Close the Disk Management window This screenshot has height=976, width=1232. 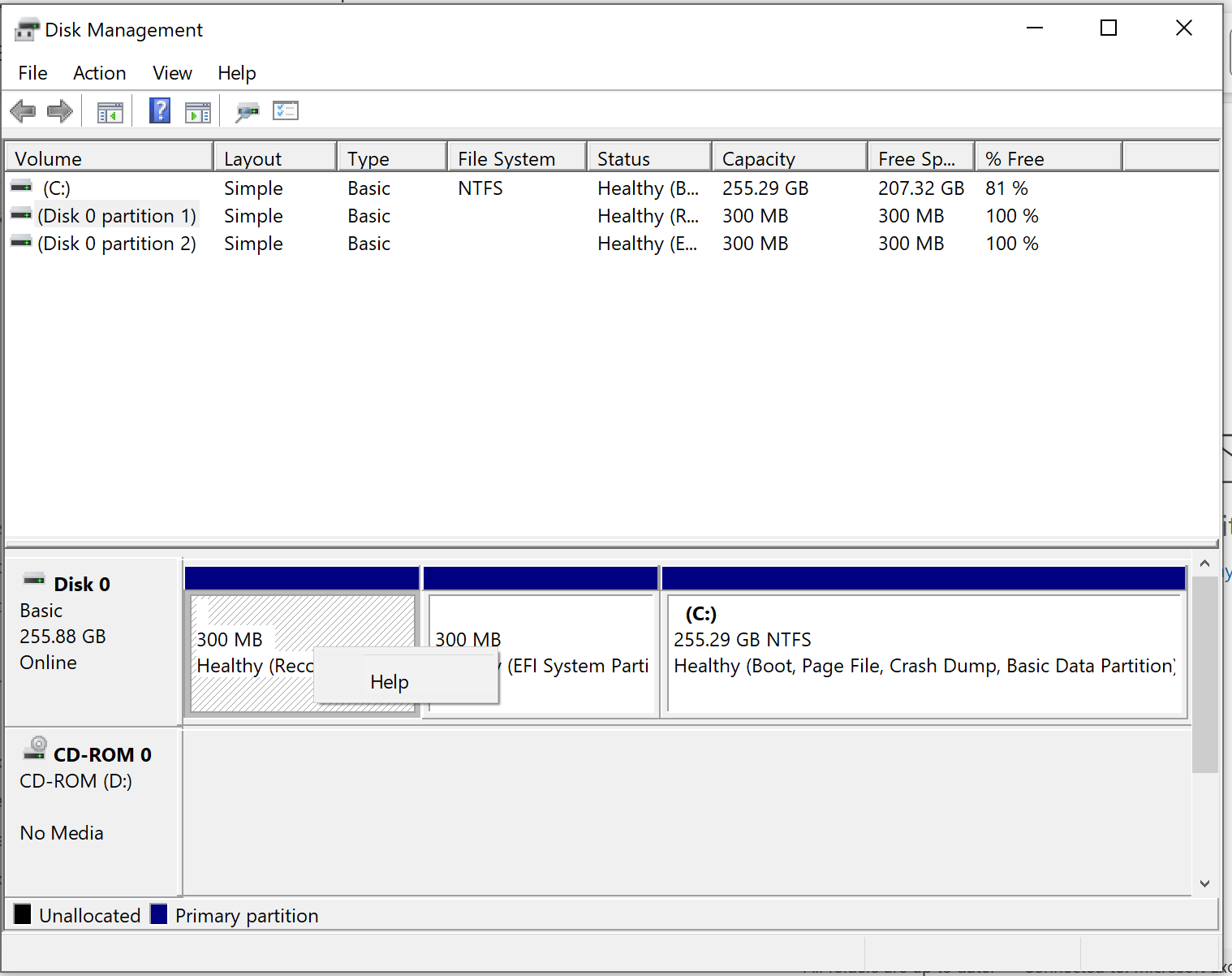[1184, 28]
